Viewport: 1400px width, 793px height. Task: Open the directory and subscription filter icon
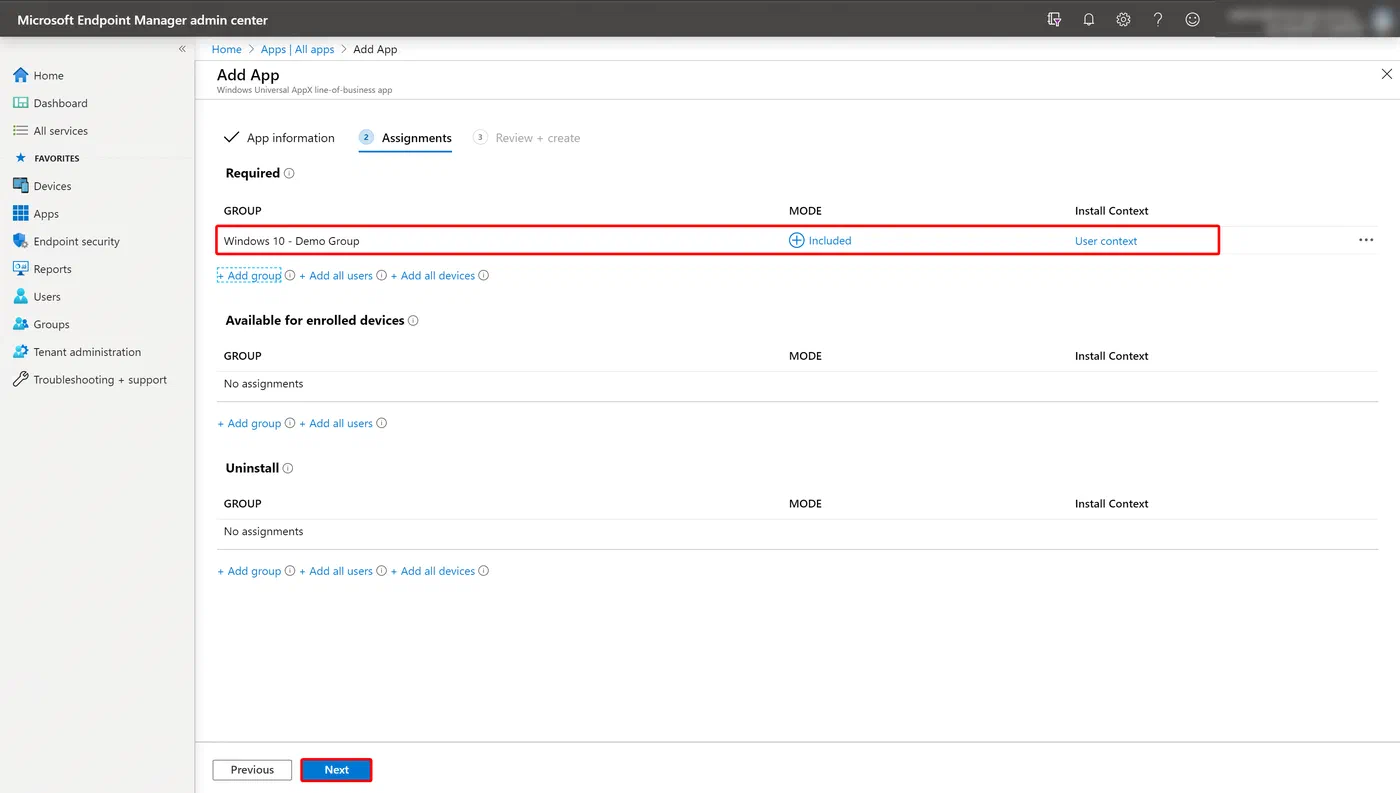1054,19
